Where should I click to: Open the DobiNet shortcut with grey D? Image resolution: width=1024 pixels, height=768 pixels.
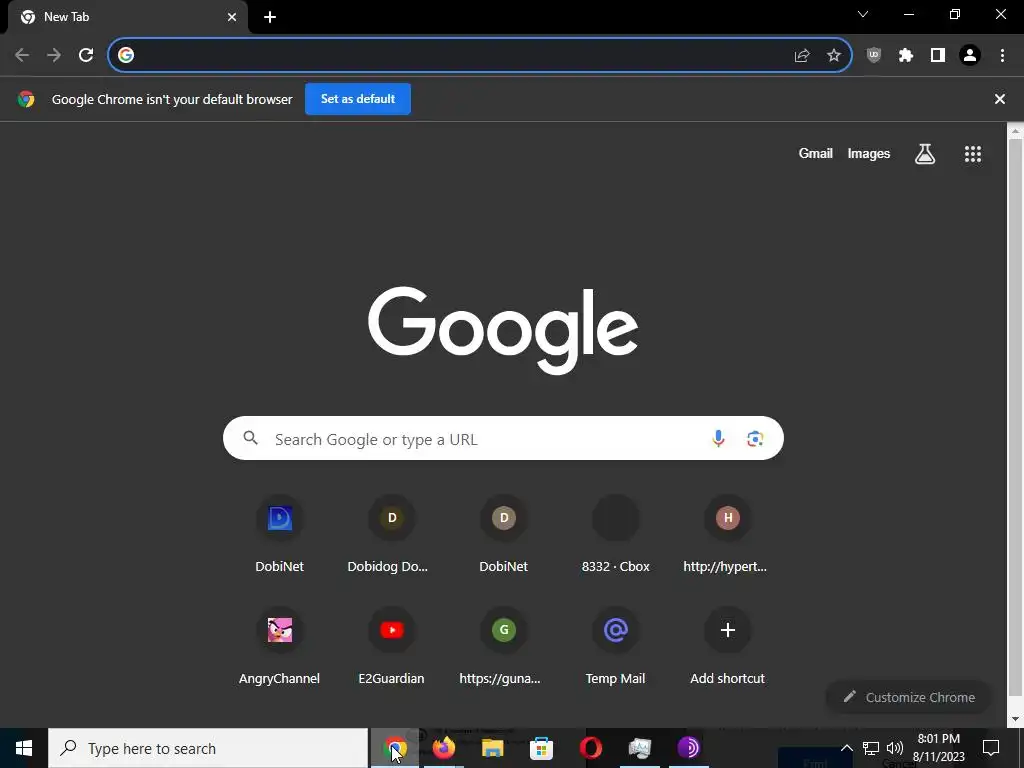(504, 536)
